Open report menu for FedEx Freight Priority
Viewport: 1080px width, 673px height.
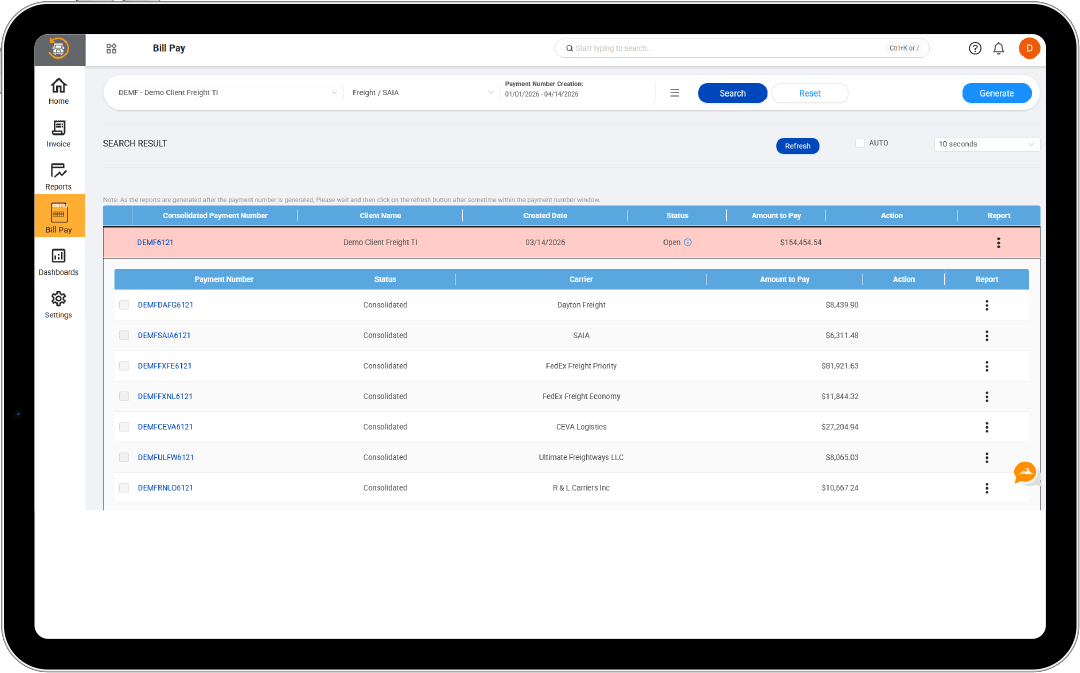986,366
